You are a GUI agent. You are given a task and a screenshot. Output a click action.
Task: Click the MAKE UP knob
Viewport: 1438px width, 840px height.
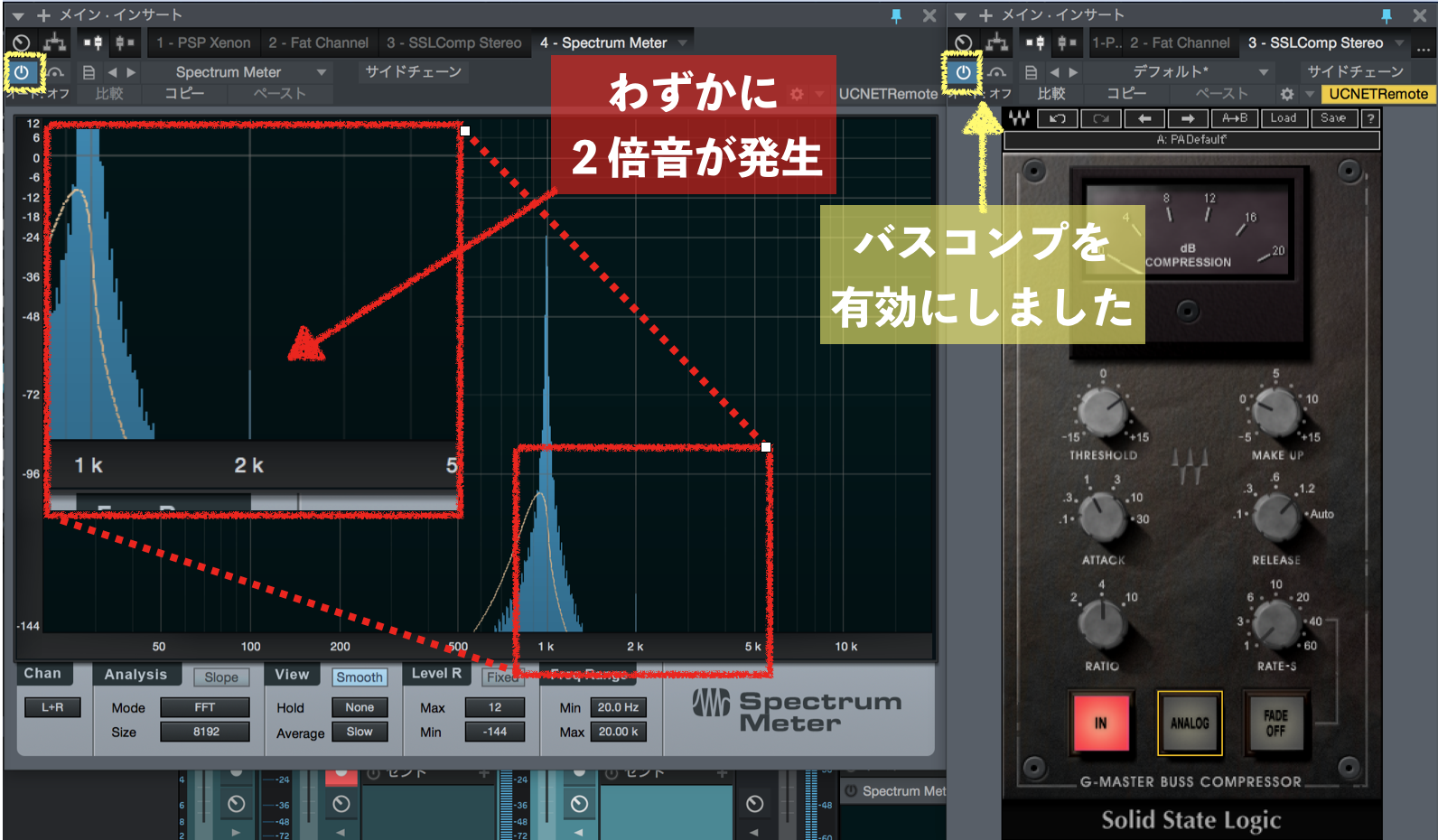(1276, 412)
